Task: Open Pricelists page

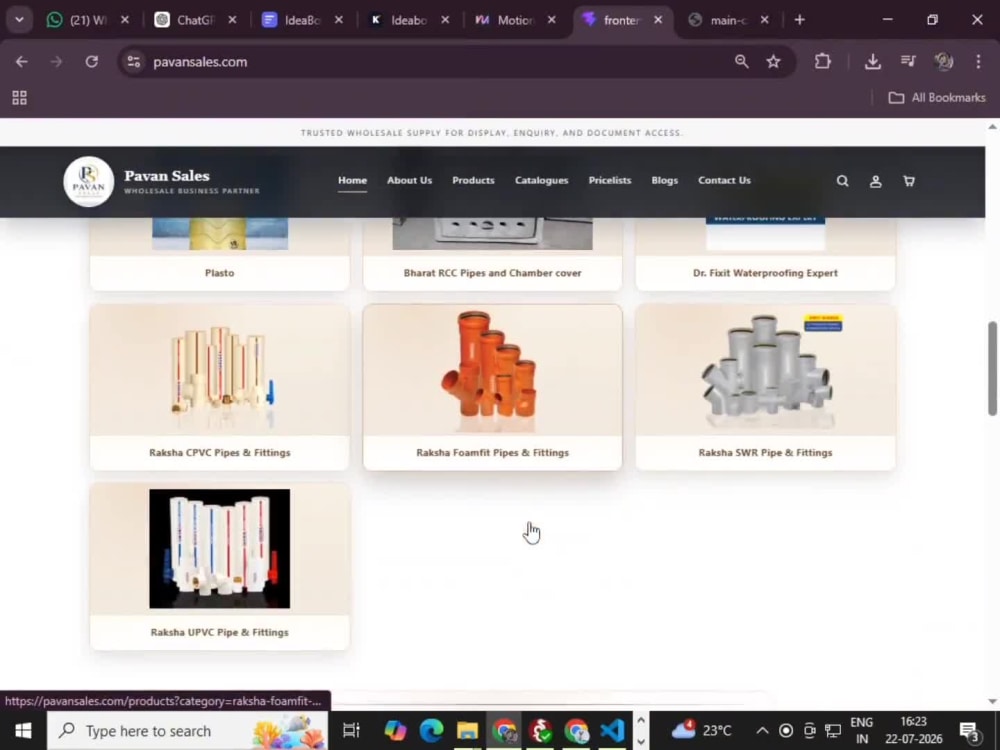Action: [610, 180]
